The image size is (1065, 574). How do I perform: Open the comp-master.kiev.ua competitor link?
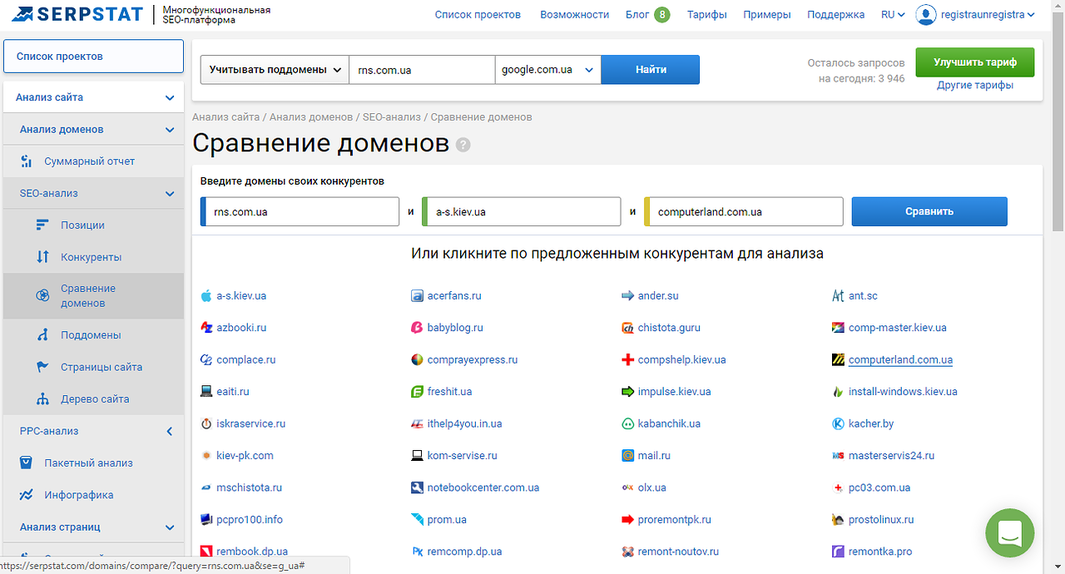pos(897,327)
